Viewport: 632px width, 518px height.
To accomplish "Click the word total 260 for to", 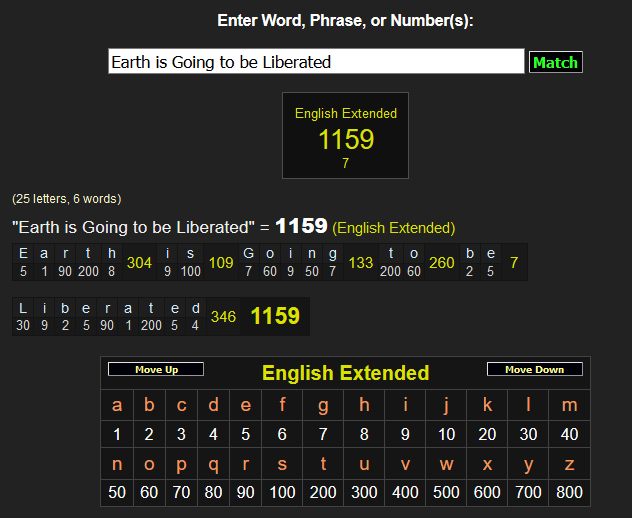I will [441, 263].
